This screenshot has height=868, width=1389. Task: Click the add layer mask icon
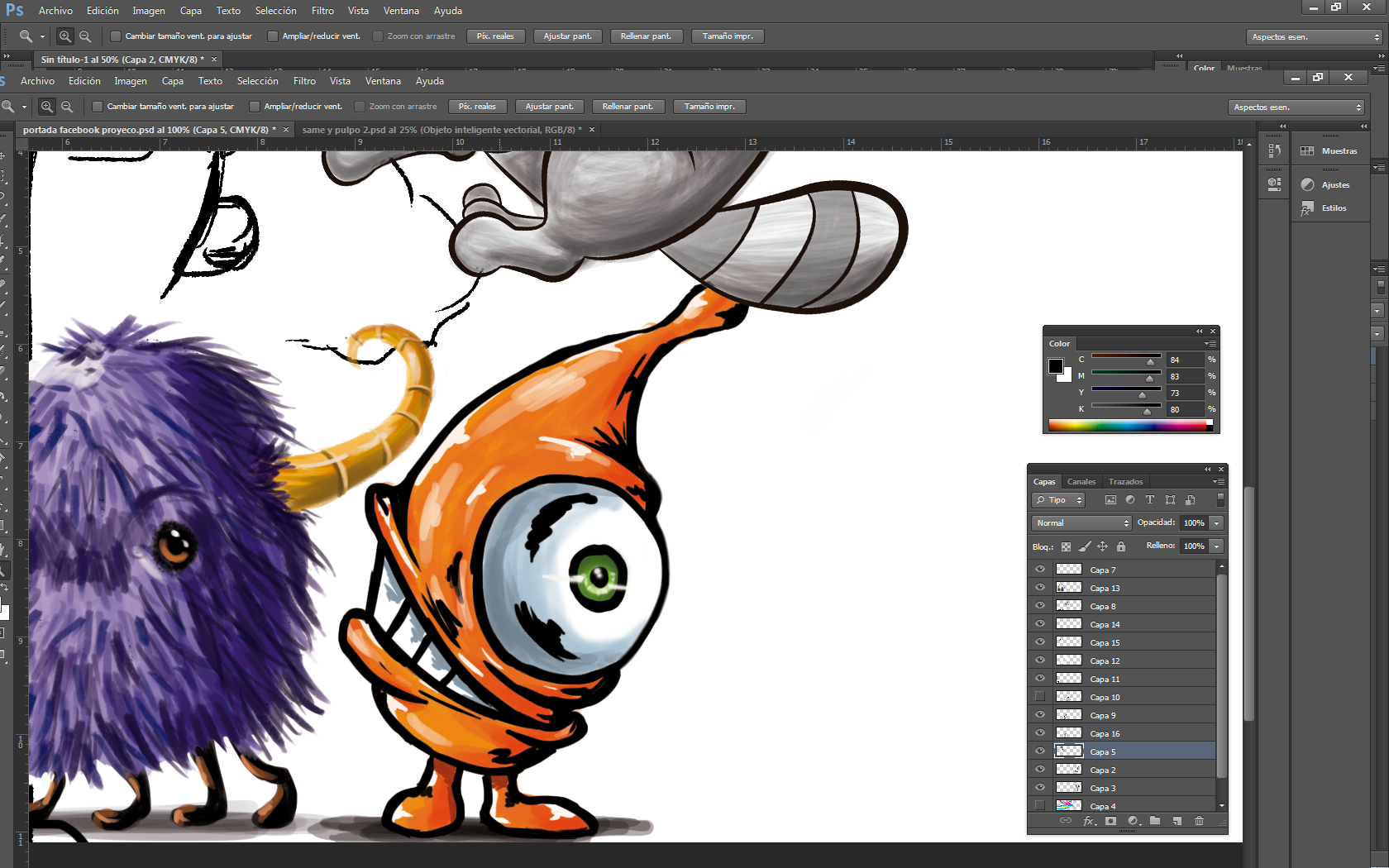point(1110,821)
